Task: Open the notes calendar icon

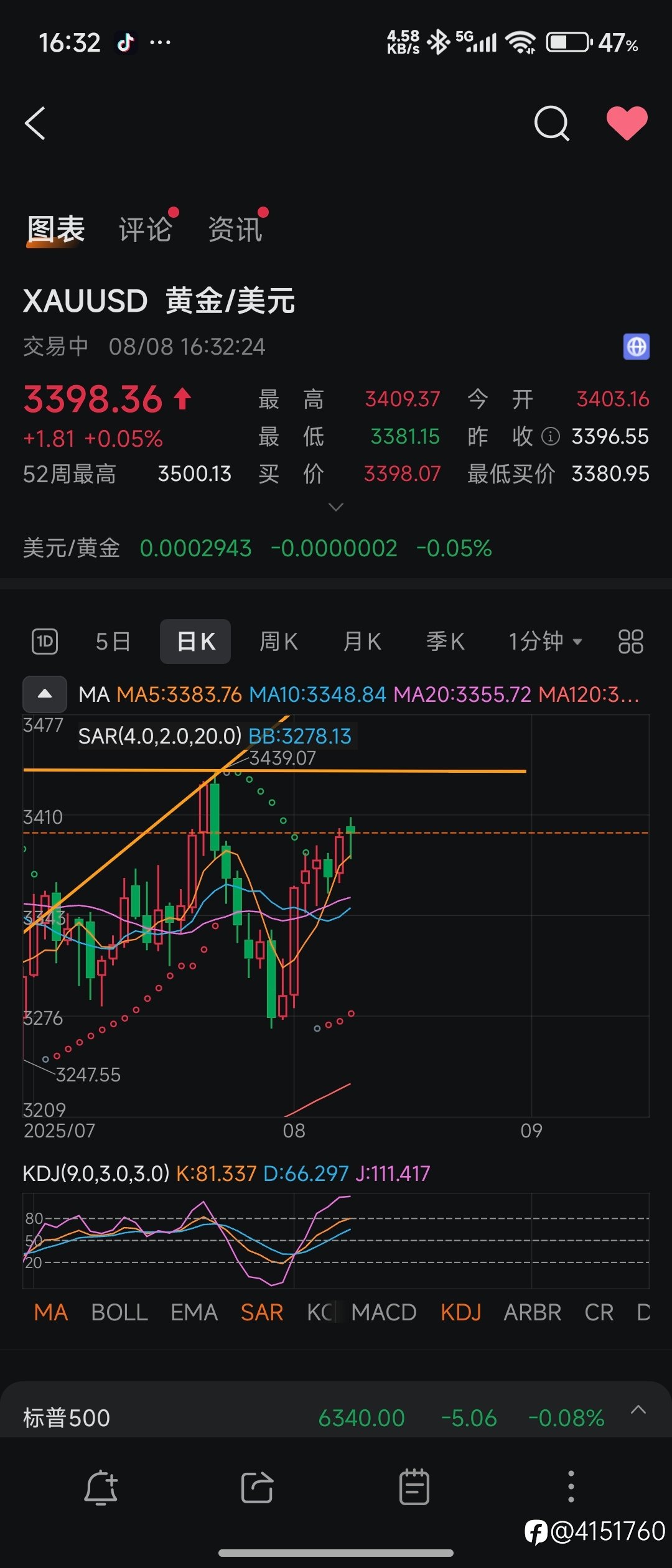Action: [414, 1487]
